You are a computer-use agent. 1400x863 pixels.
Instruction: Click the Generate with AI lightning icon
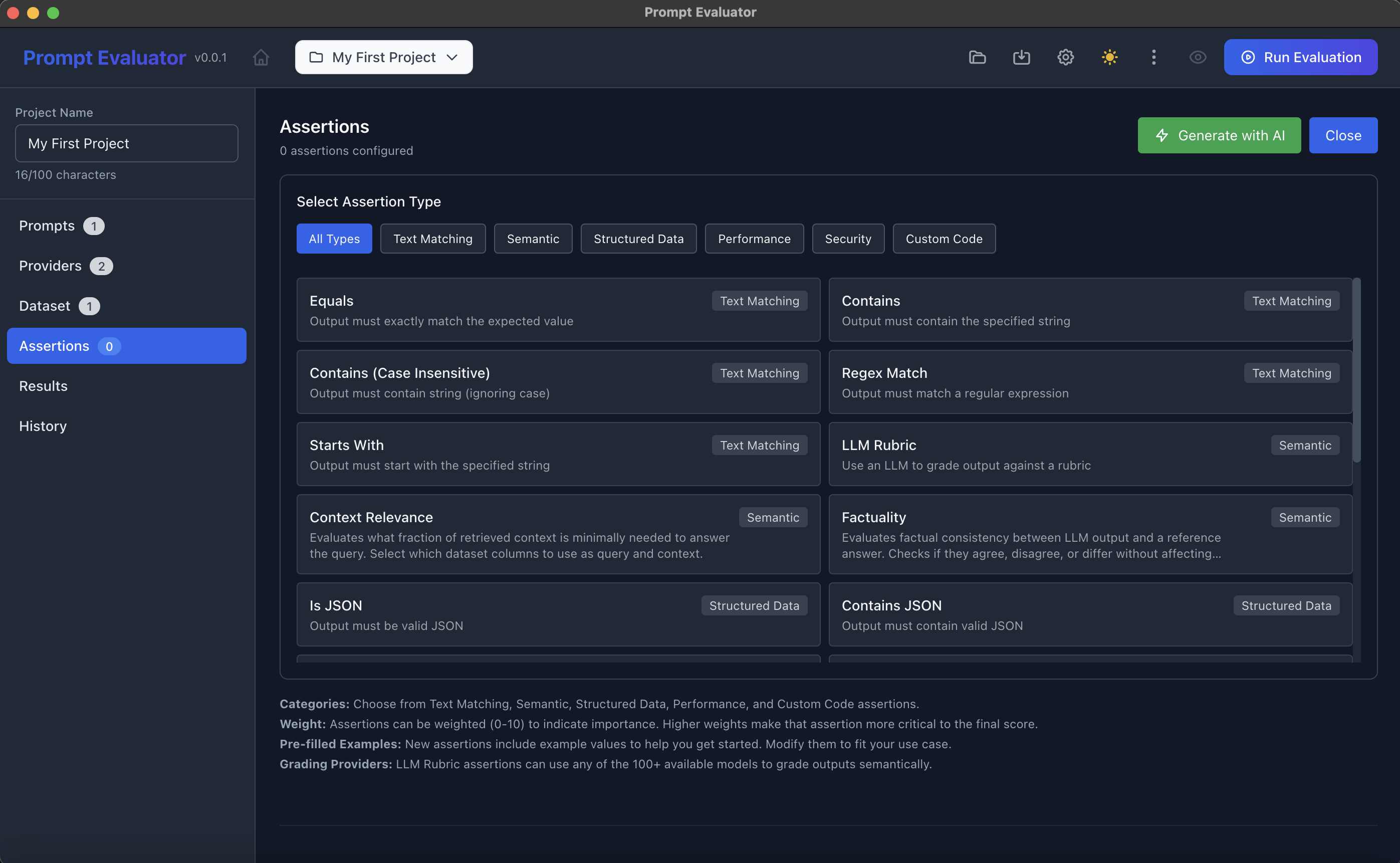[1161, 135]
